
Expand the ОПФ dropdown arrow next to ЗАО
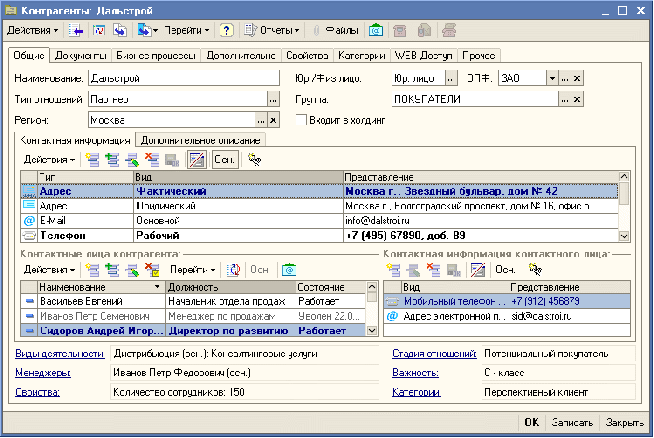pos(552,78)
